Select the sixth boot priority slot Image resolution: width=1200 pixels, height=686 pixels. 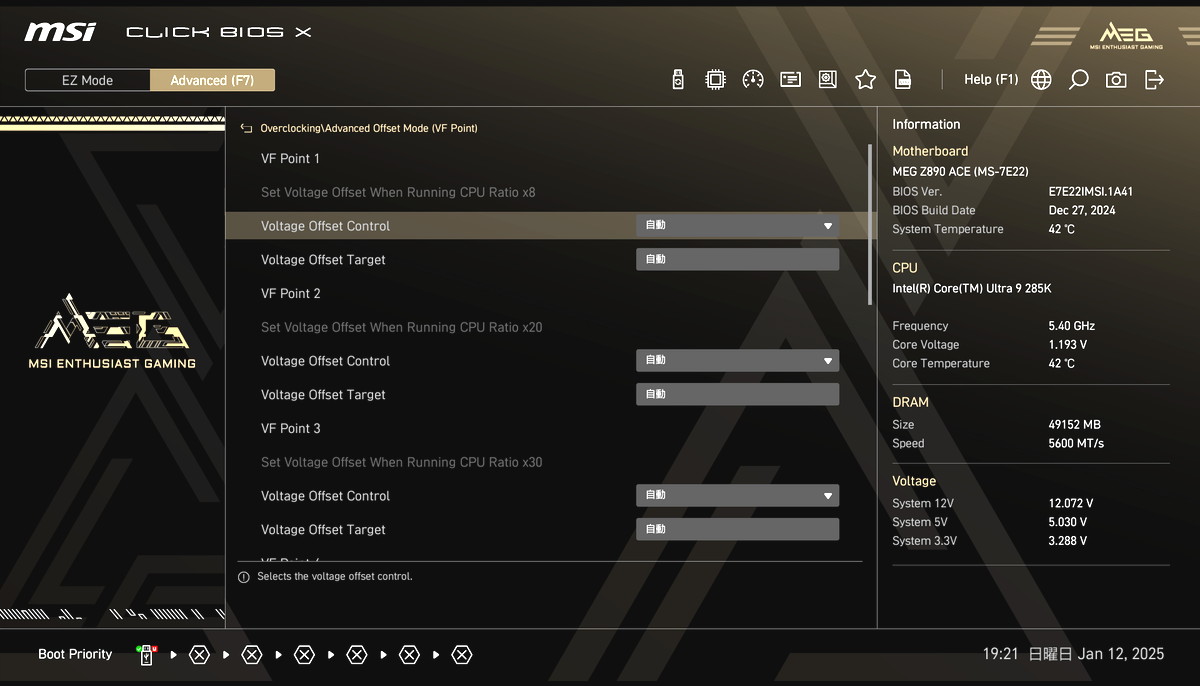(x=409, y=655)
